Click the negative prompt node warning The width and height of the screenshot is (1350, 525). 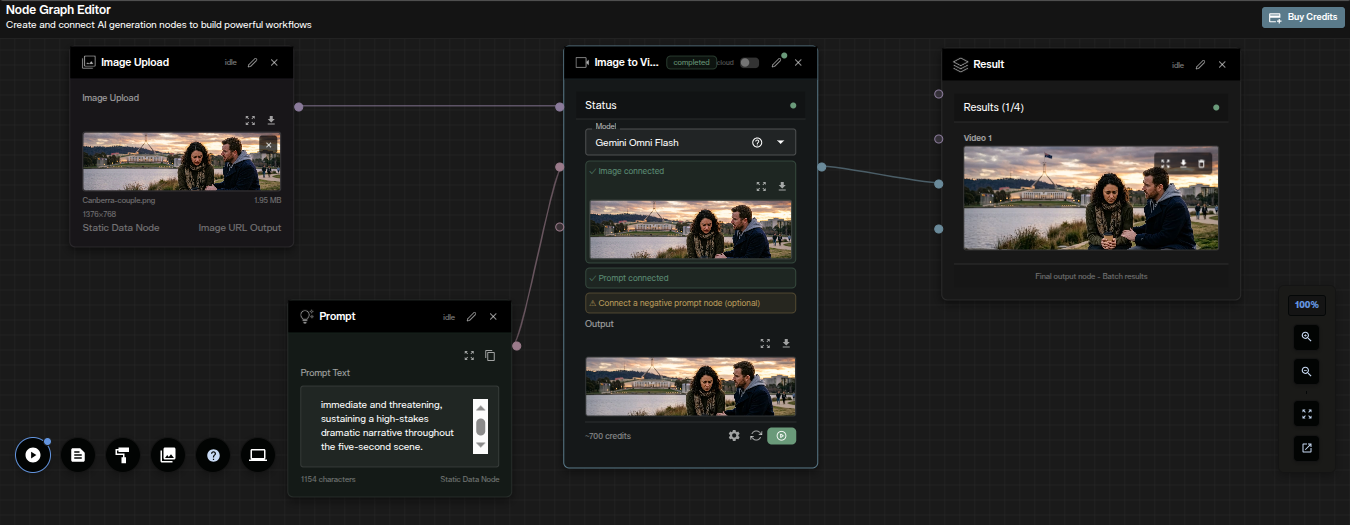tap(690, 303)
